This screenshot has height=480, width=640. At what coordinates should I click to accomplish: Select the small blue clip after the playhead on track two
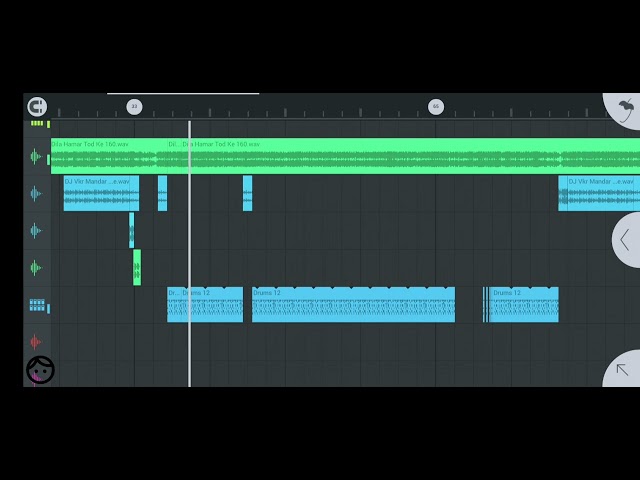coord(247,193)
